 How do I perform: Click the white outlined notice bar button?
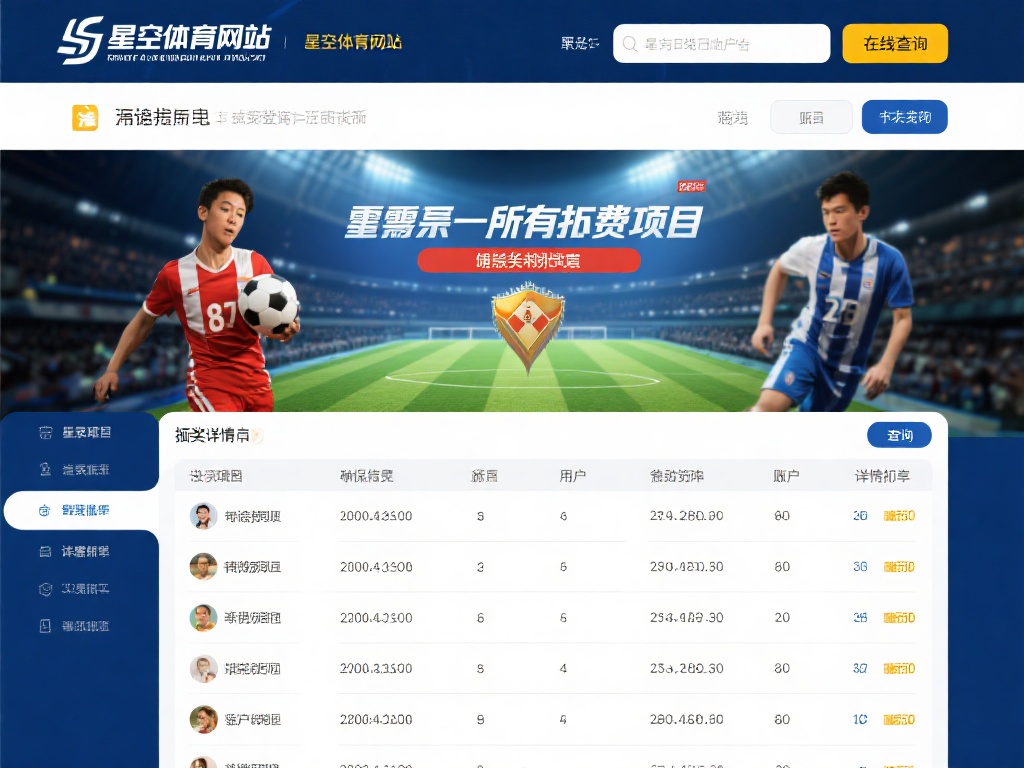pos(811,117)
